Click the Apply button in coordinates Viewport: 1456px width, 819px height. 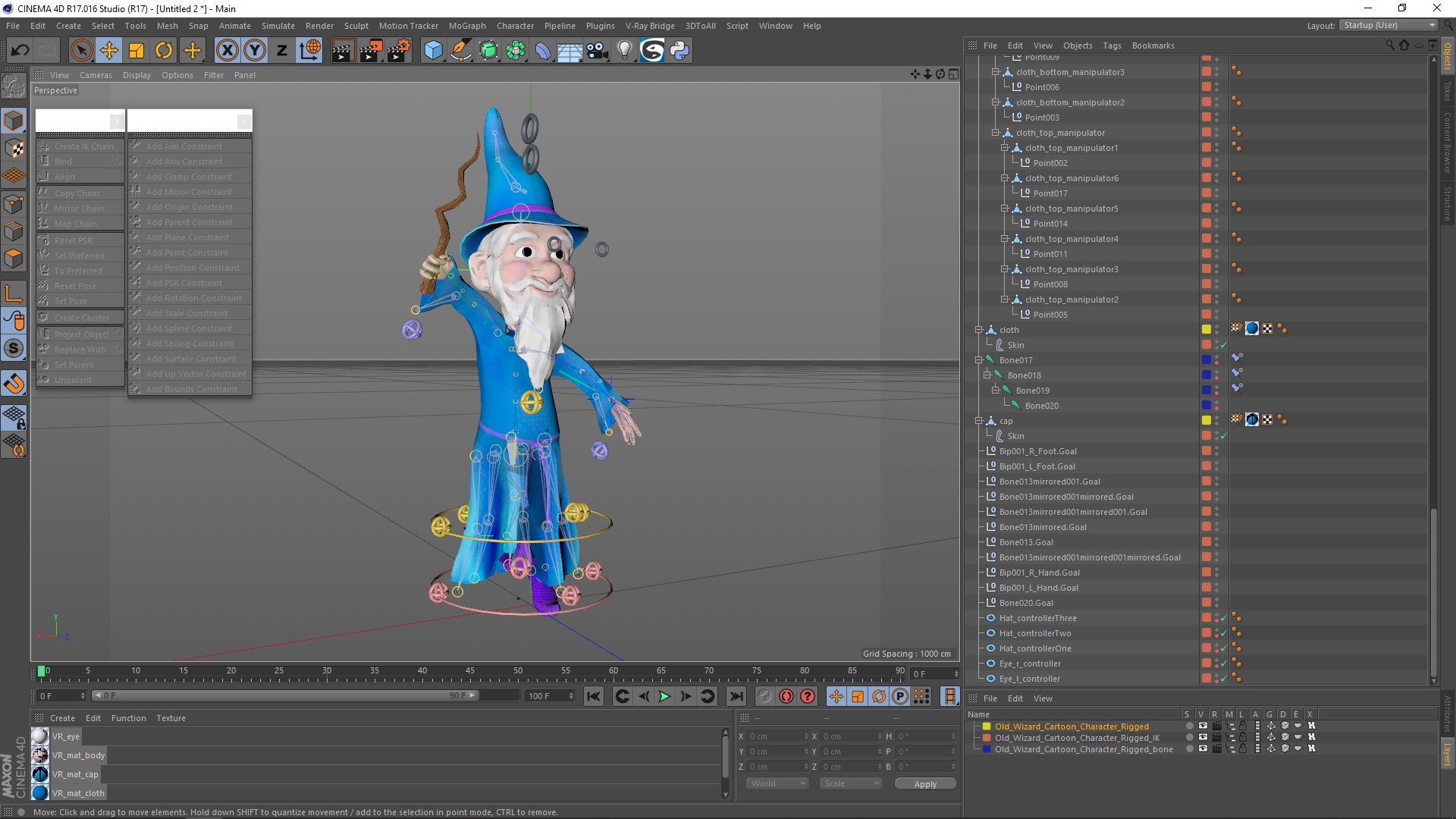coord(924,783)
